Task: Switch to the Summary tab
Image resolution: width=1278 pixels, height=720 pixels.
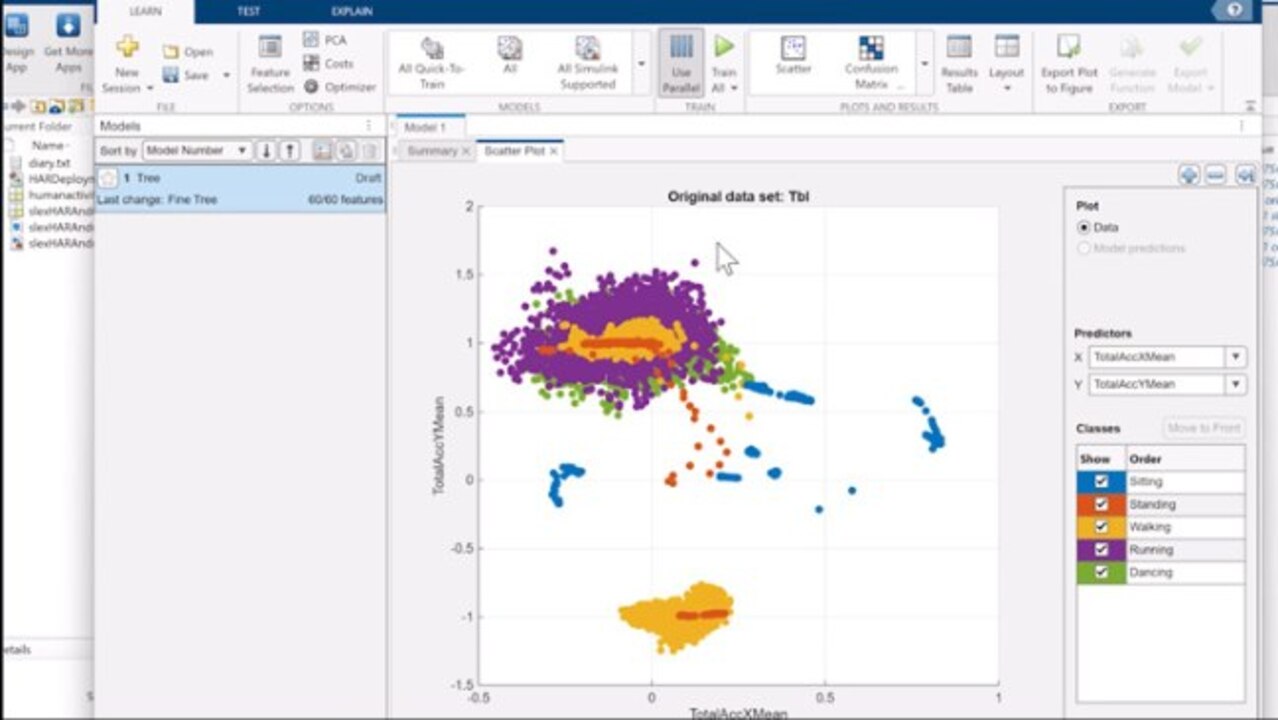Action: (432, 151)
